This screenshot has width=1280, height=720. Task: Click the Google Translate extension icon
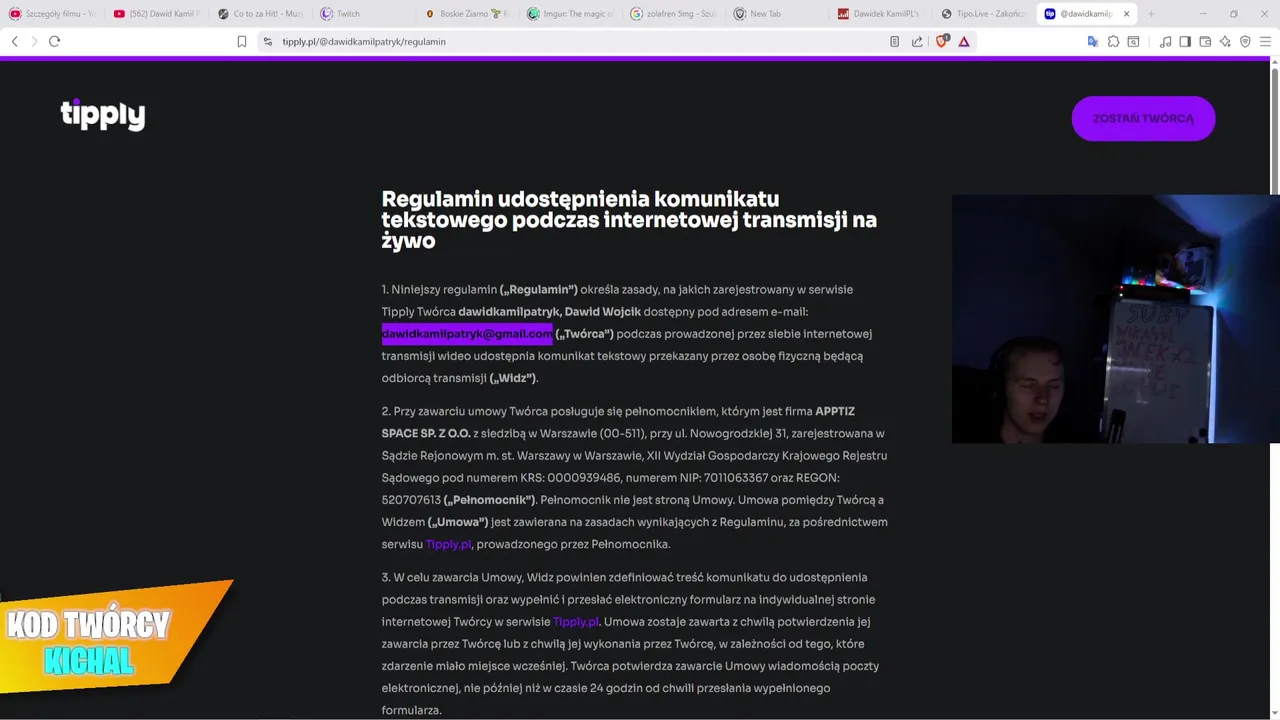pyautogui.click(x=1092, y=41)
